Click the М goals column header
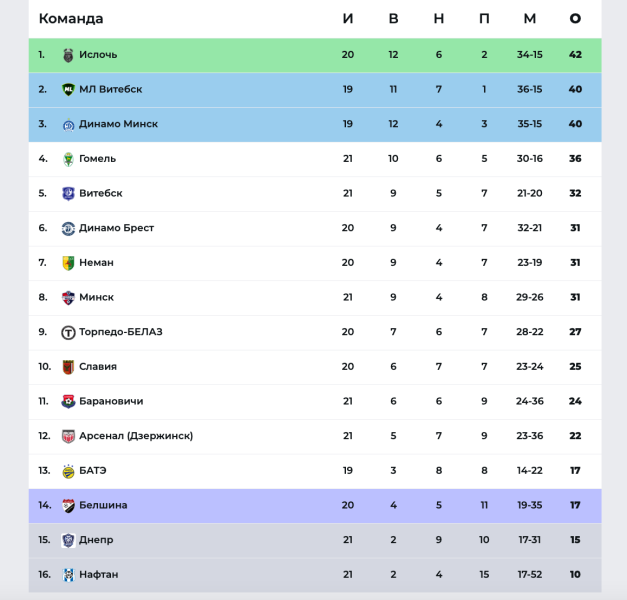 click(x=530, y=18)
